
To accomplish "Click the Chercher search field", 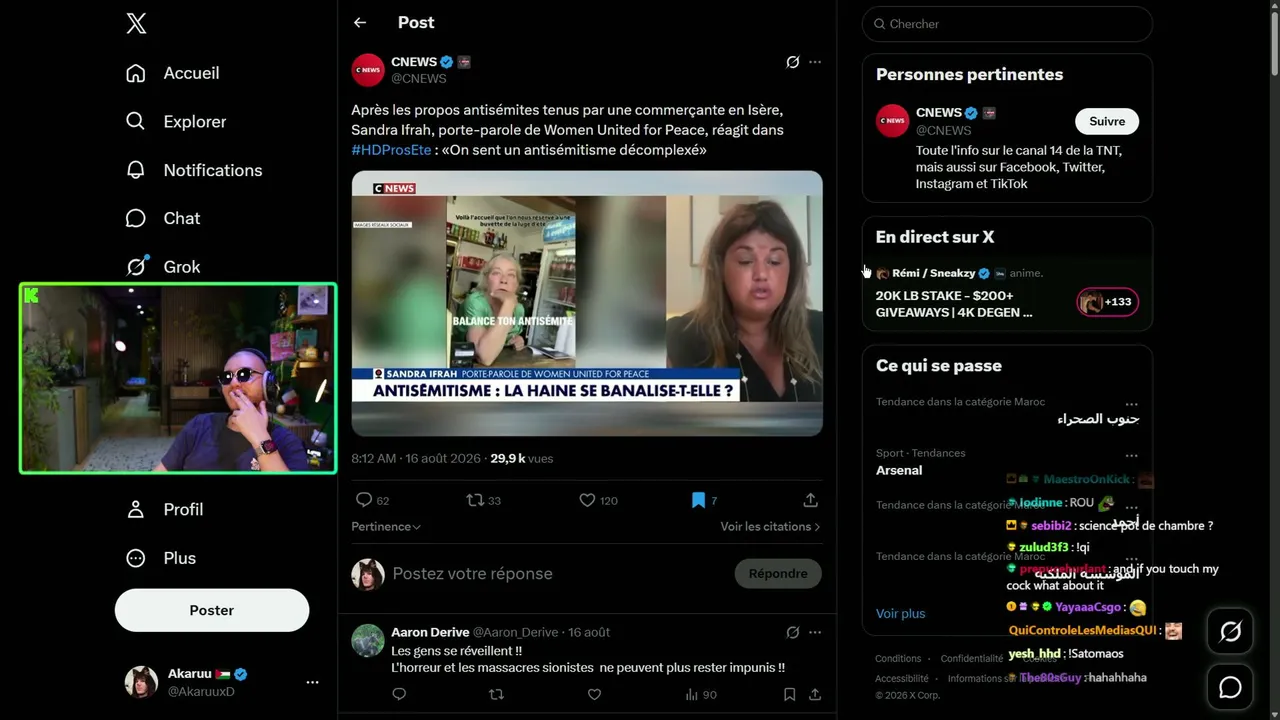I will pyautogui.click(x=1007, y=24).
